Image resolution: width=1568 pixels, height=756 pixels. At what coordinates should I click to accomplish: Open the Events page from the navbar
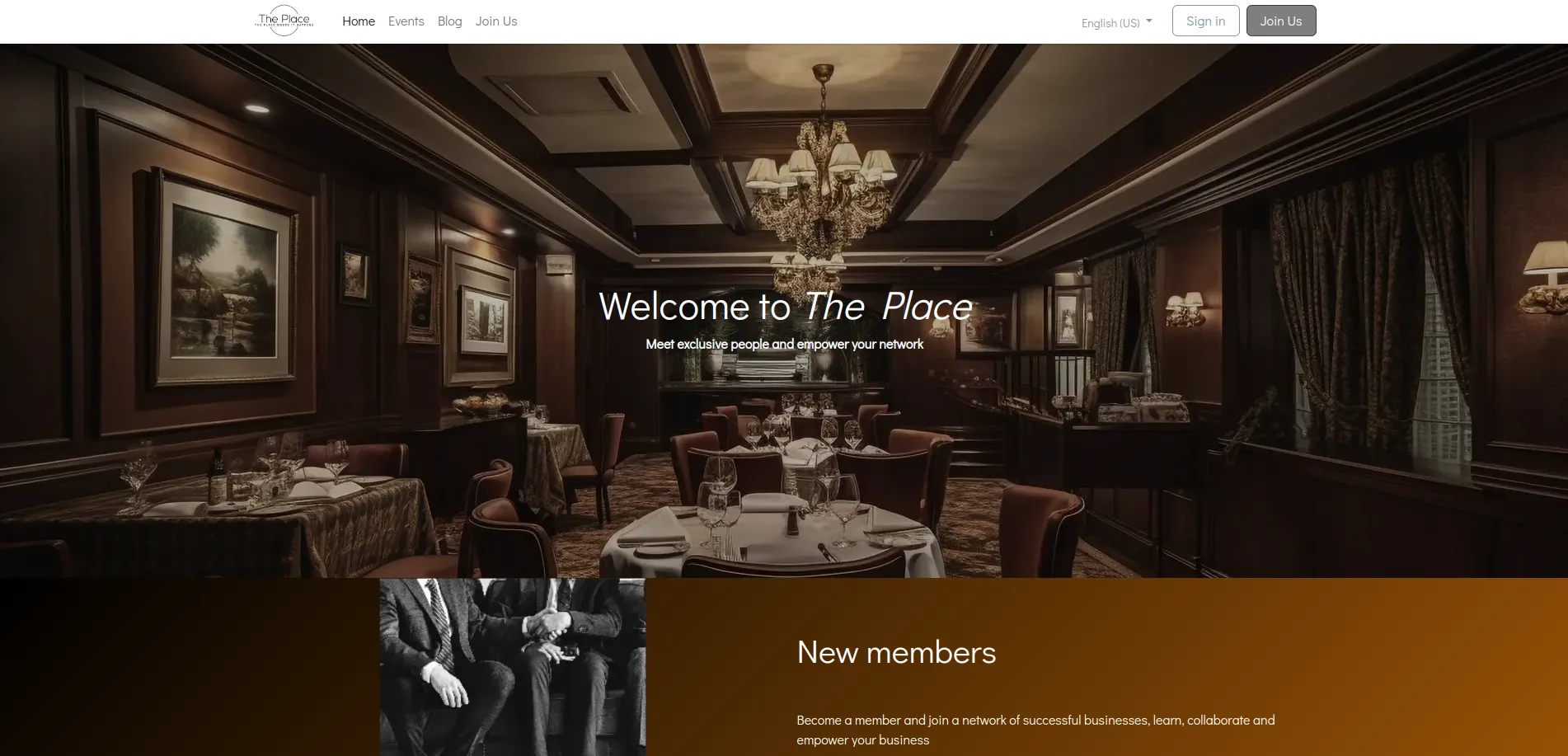406,21
